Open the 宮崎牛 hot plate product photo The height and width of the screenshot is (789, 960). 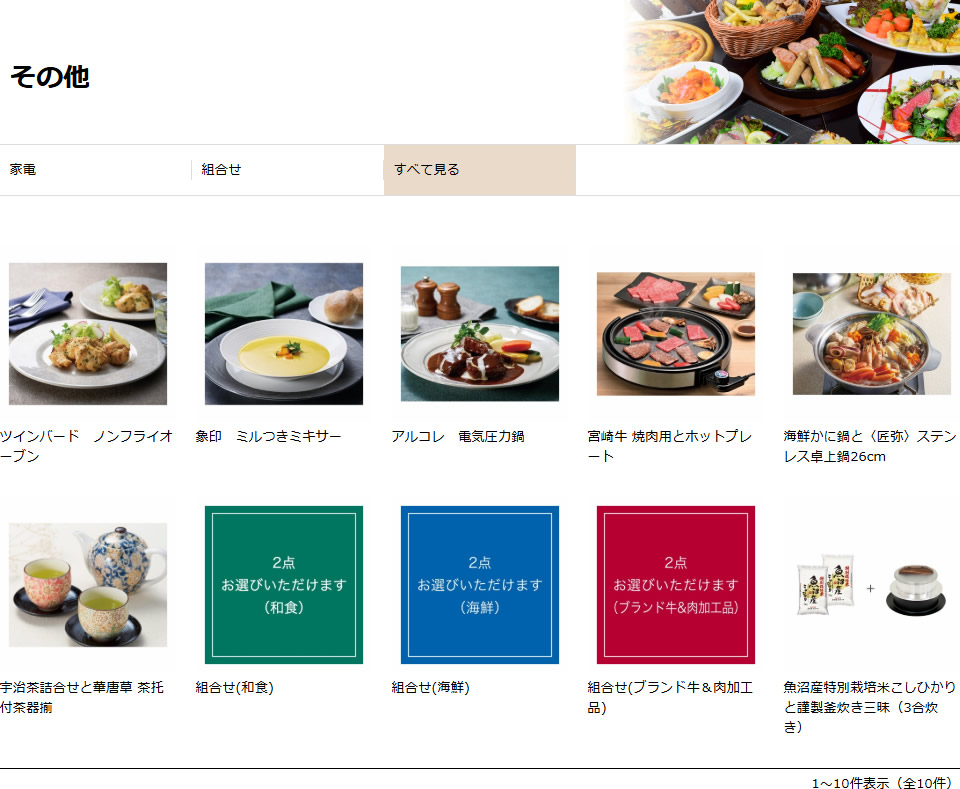coord(675,334)
